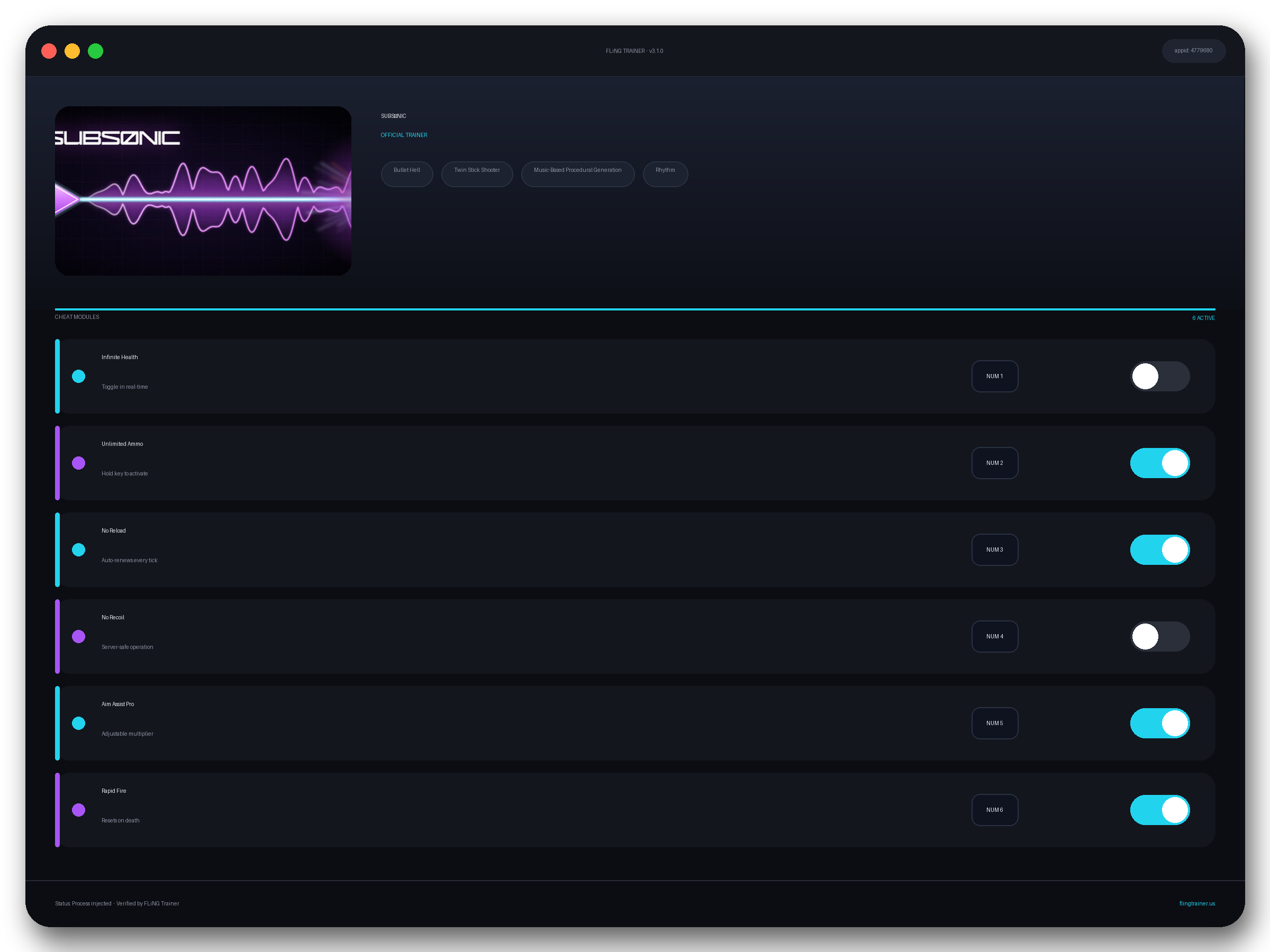Click the No Recoil module name
This screenshot has width=1270, height=952.
click(x=113, y=617)
